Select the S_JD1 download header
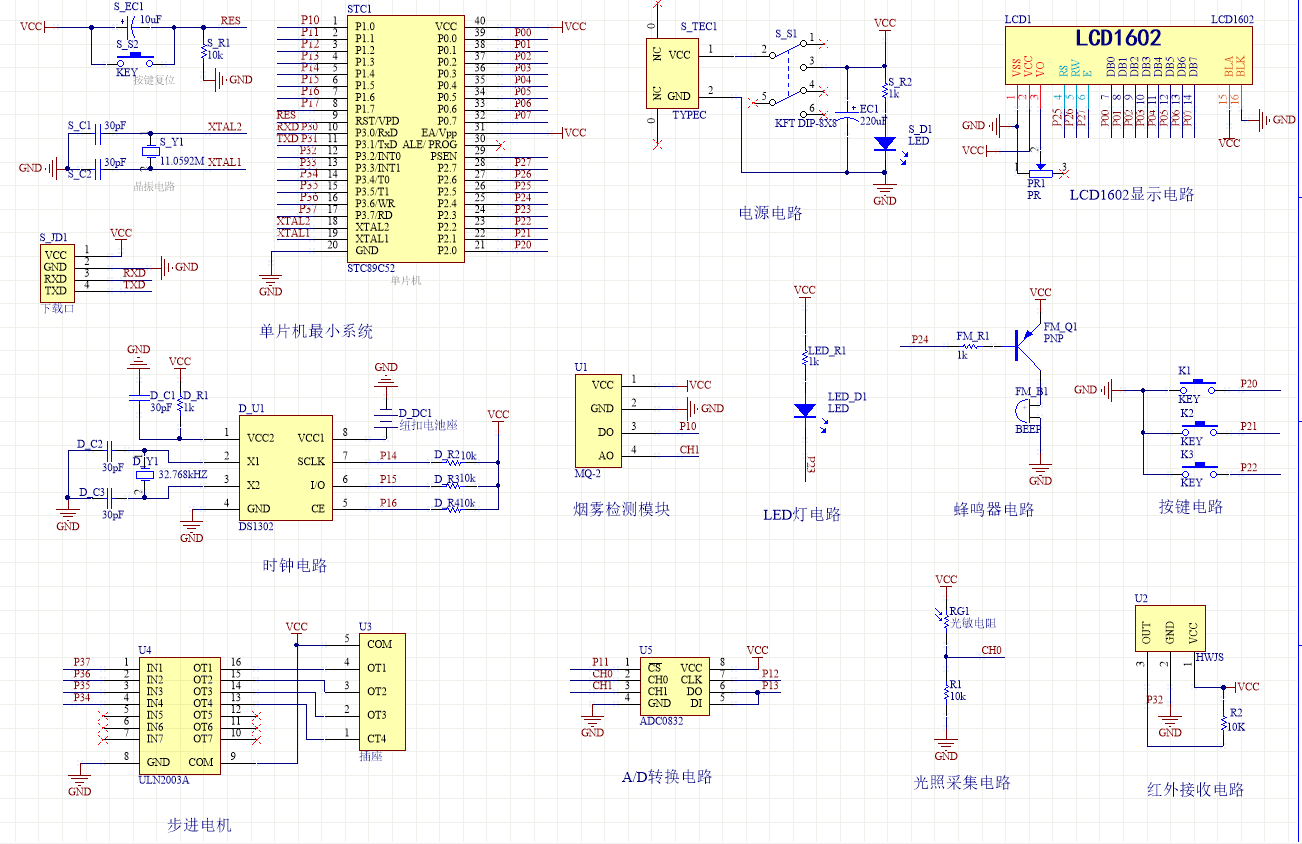 [x=57, y=273]
